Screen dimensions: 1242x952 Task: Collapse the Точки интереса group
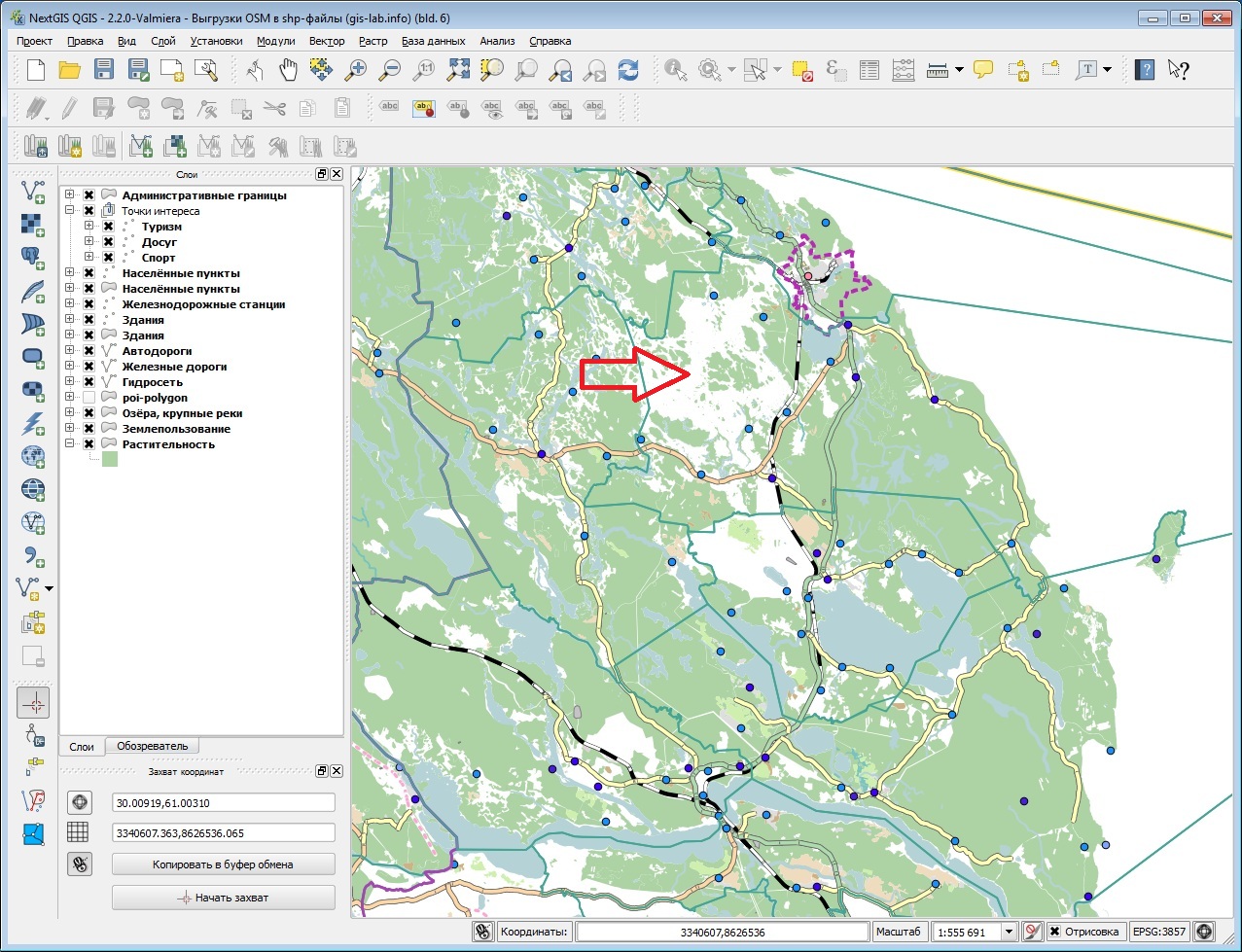point(70,211)
